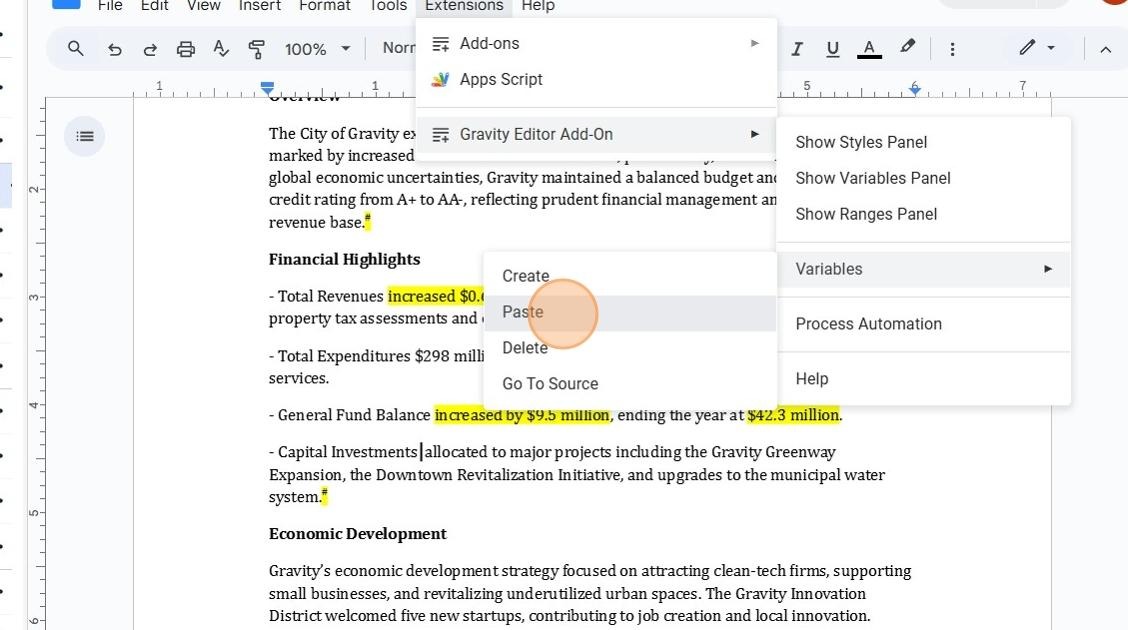Viewport: 1128px width, 630px height.
Task: Expand Gravity Editor Add-On submenu
Action: (596, 134)
